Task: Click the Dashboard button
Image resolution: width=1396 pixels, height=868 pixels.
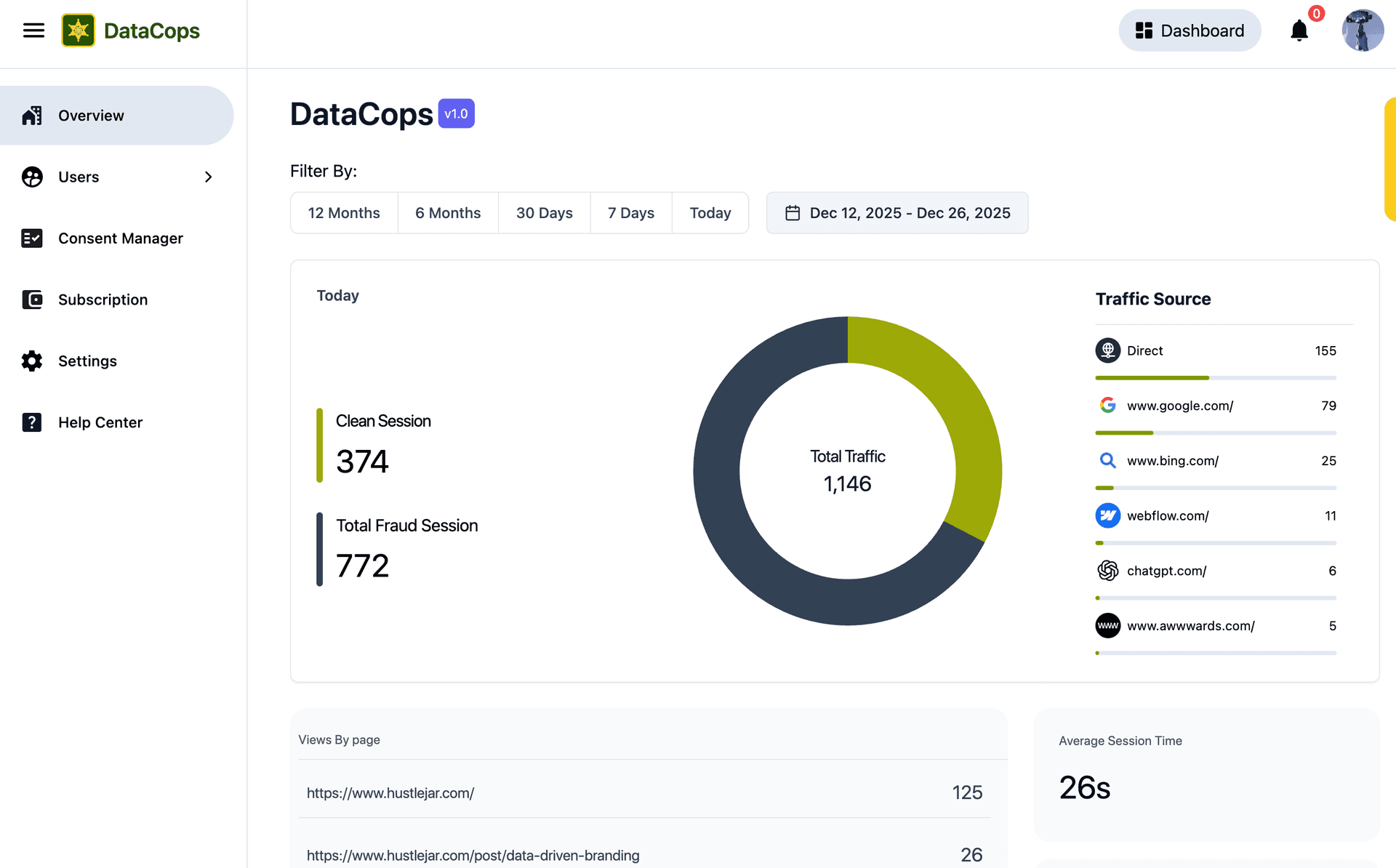Action: pos(1190,31)
